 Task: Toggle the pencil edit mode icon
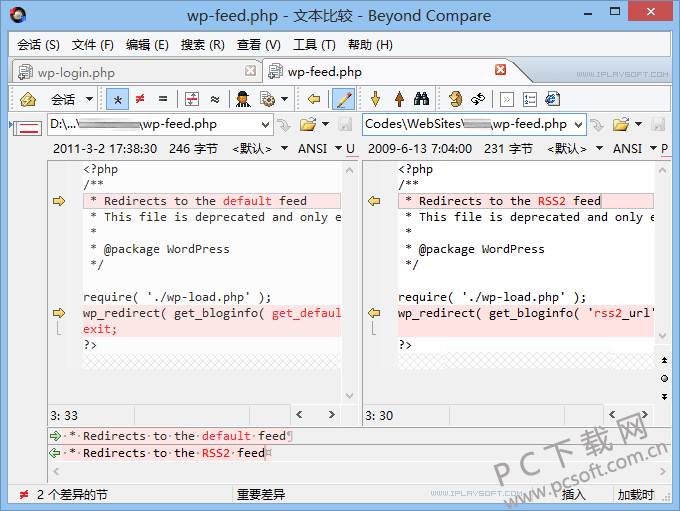tap(343, 99)
